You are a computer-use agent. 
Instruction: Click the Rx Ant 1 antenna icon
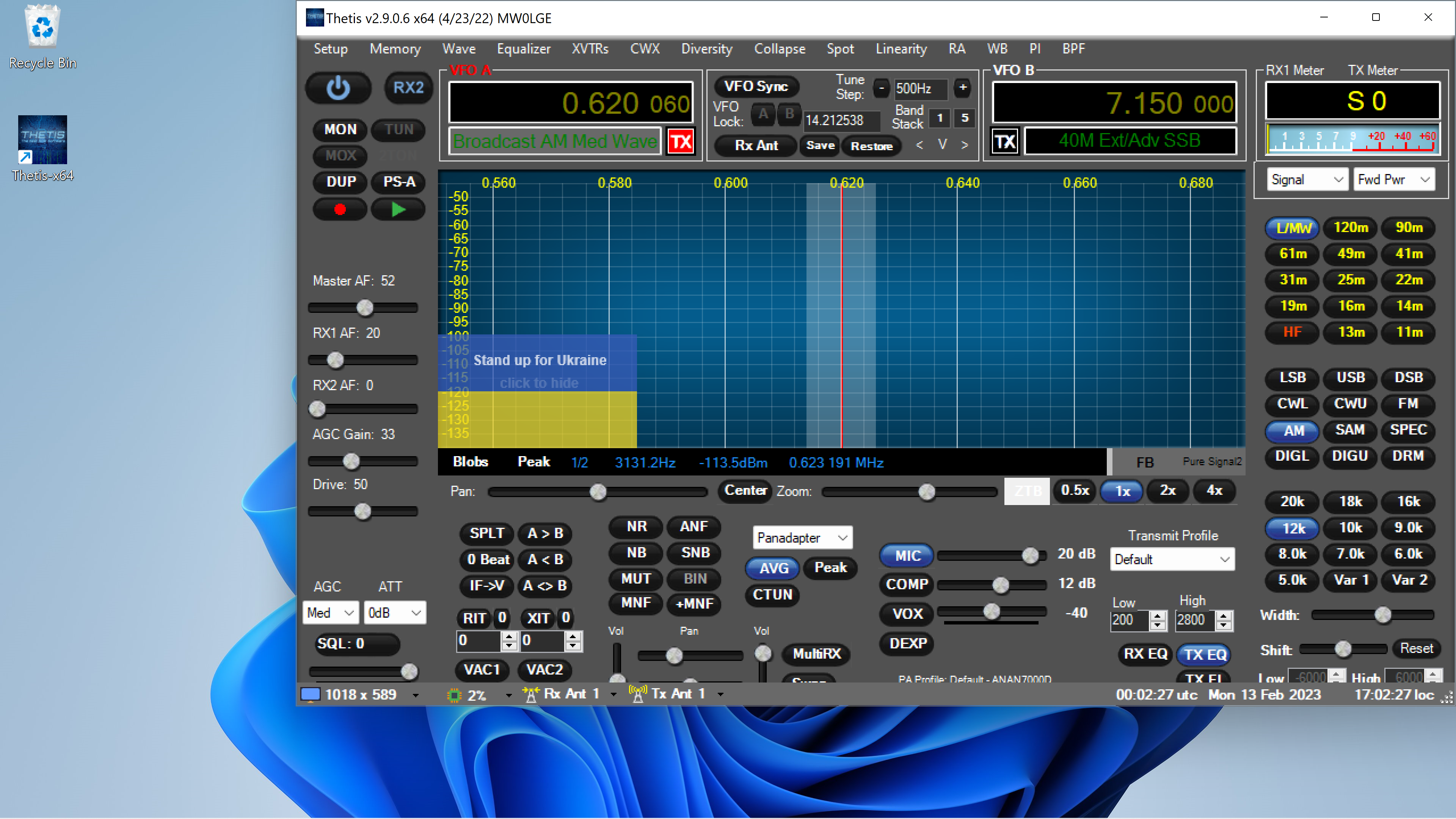[531, 695]
